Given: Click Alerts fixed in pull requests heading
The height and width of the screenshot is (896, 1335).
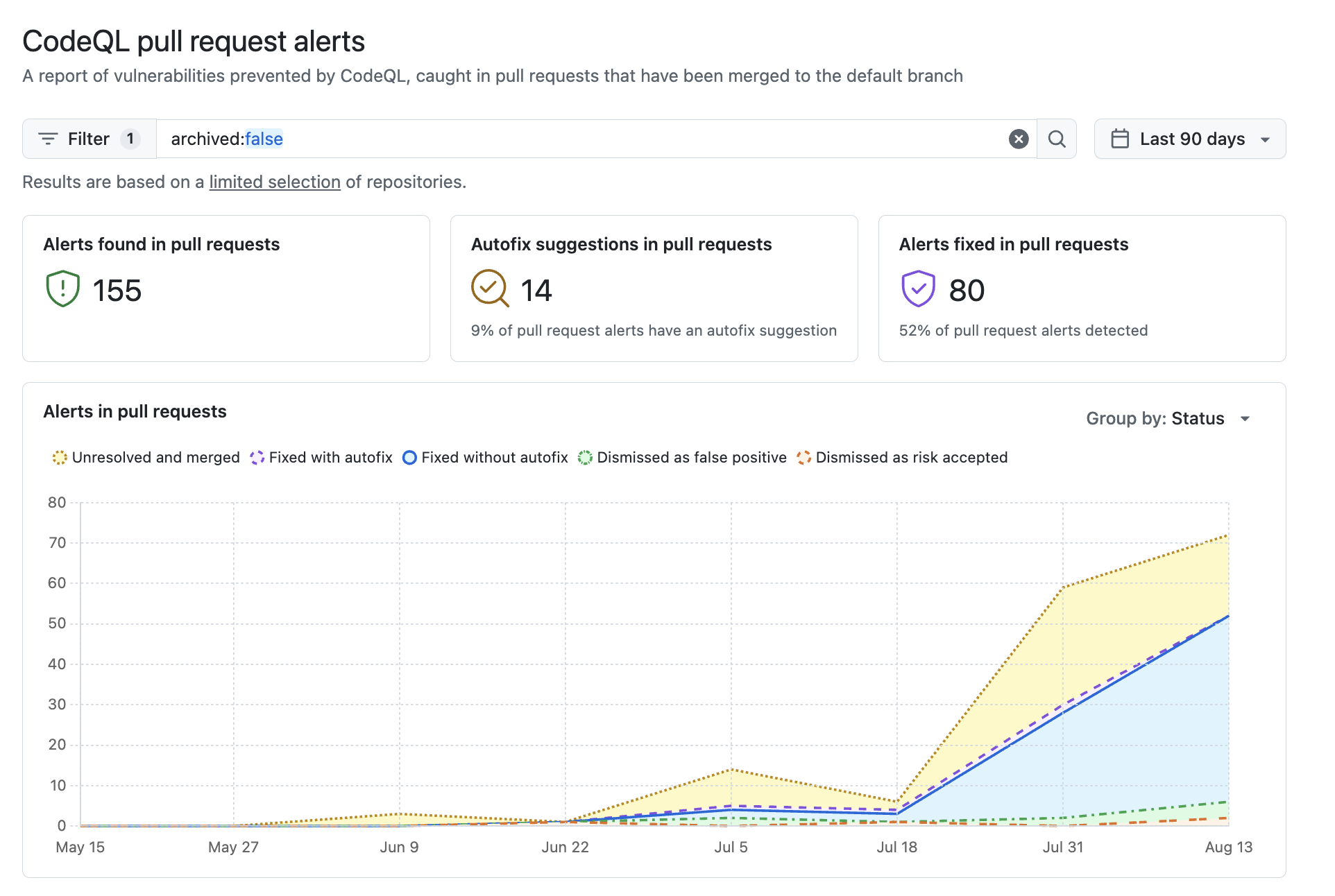Looking at the screenshot, I should pos(1014,244).
